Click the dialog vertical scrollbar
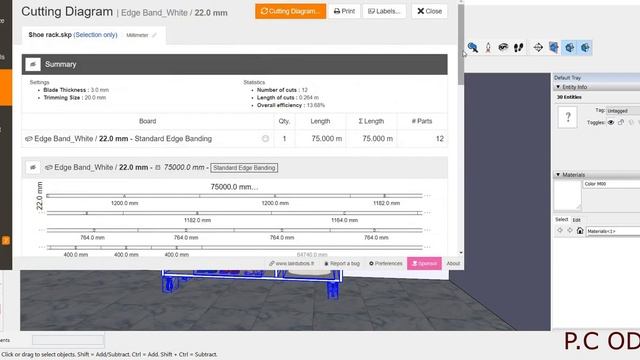640x360 pixels. pyautogui.click(x=461, y=44)
